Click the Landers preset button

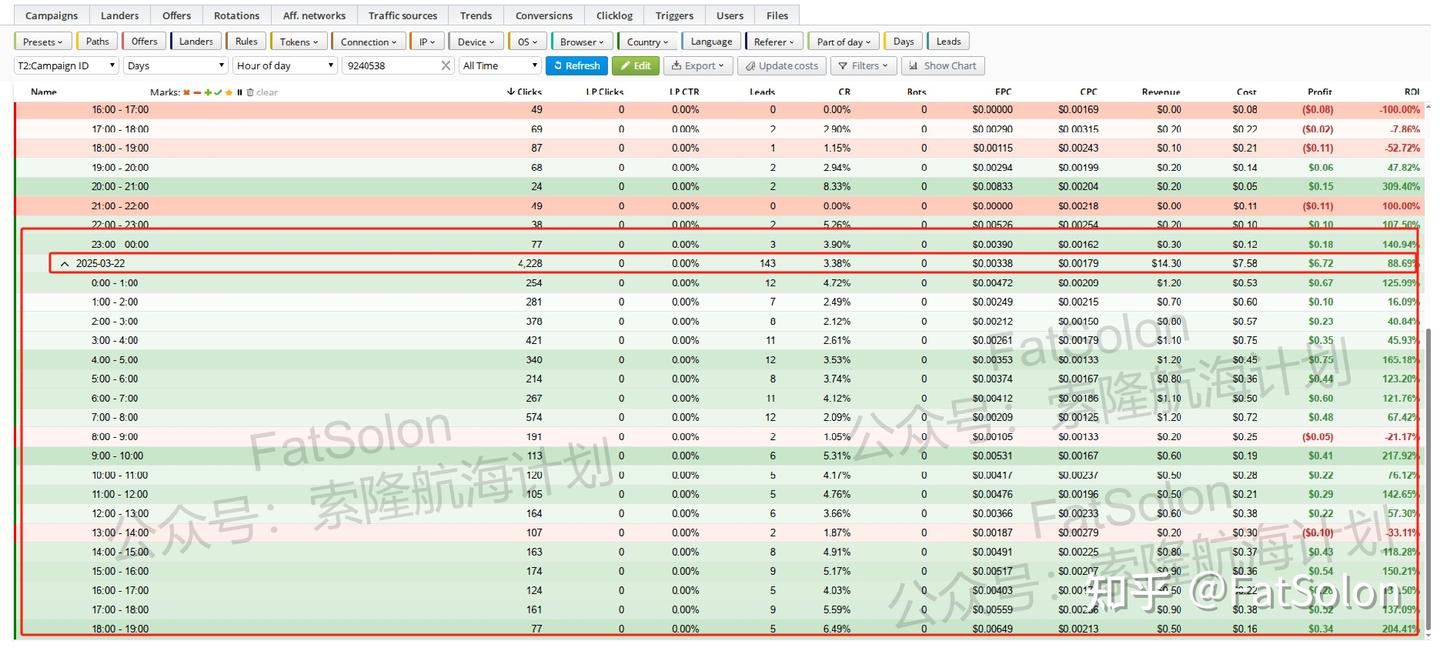[195, 41]
